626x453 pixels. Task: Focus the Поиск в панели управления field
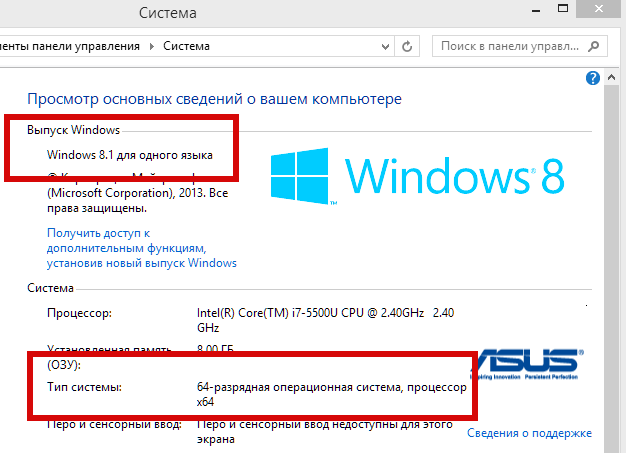coord(520,46)
